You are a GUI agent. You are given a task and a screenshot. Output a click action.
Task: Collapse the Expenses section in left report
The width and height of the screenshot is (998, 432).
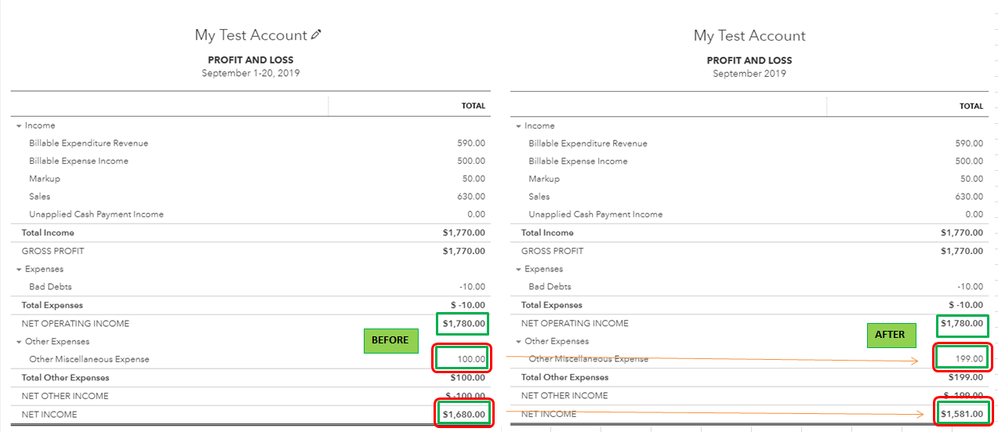[x=19, y=269]
